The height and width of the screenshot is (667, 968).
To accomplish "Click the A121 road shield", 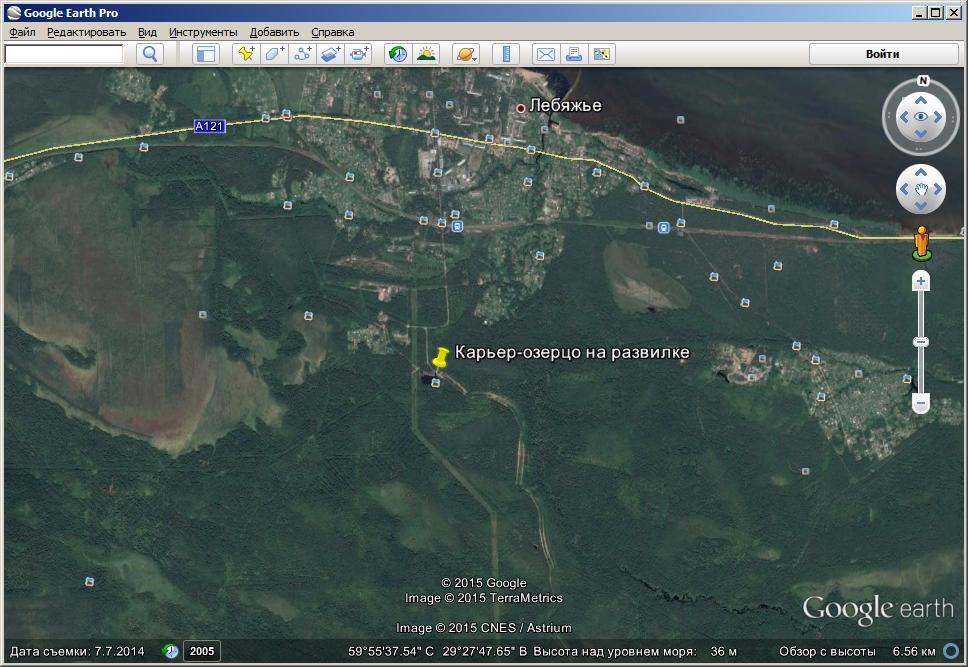I will tap(209, 126).
